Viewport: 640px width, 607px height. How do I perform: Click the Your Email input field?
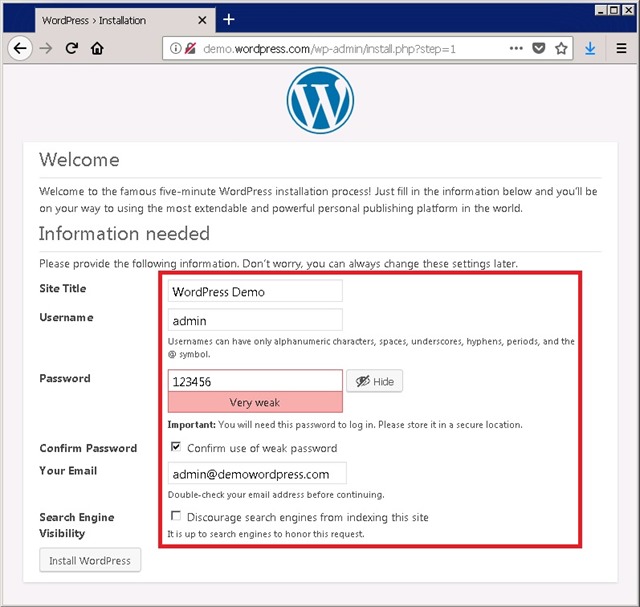pos(257,473)
